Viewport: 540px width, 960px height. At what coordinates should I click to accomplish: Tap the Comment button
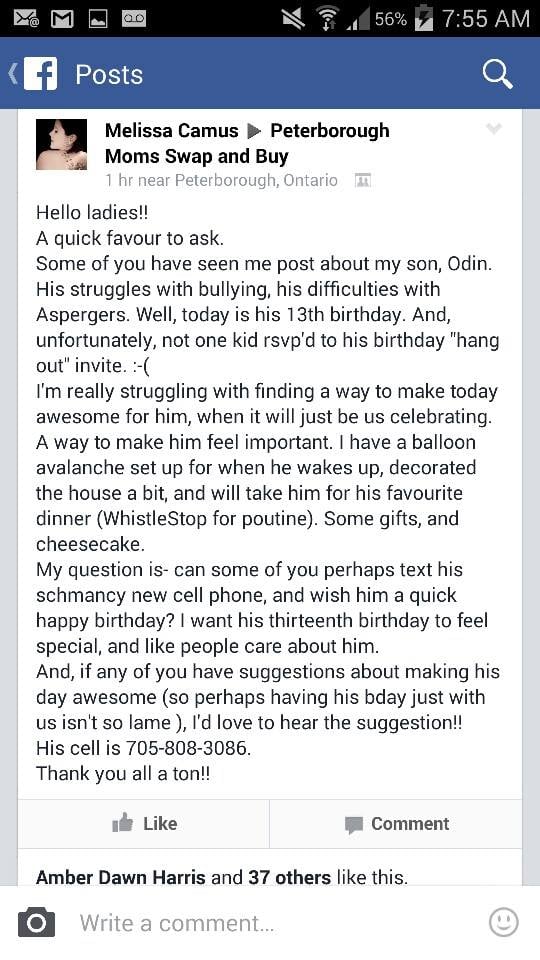tap(396, 823)
